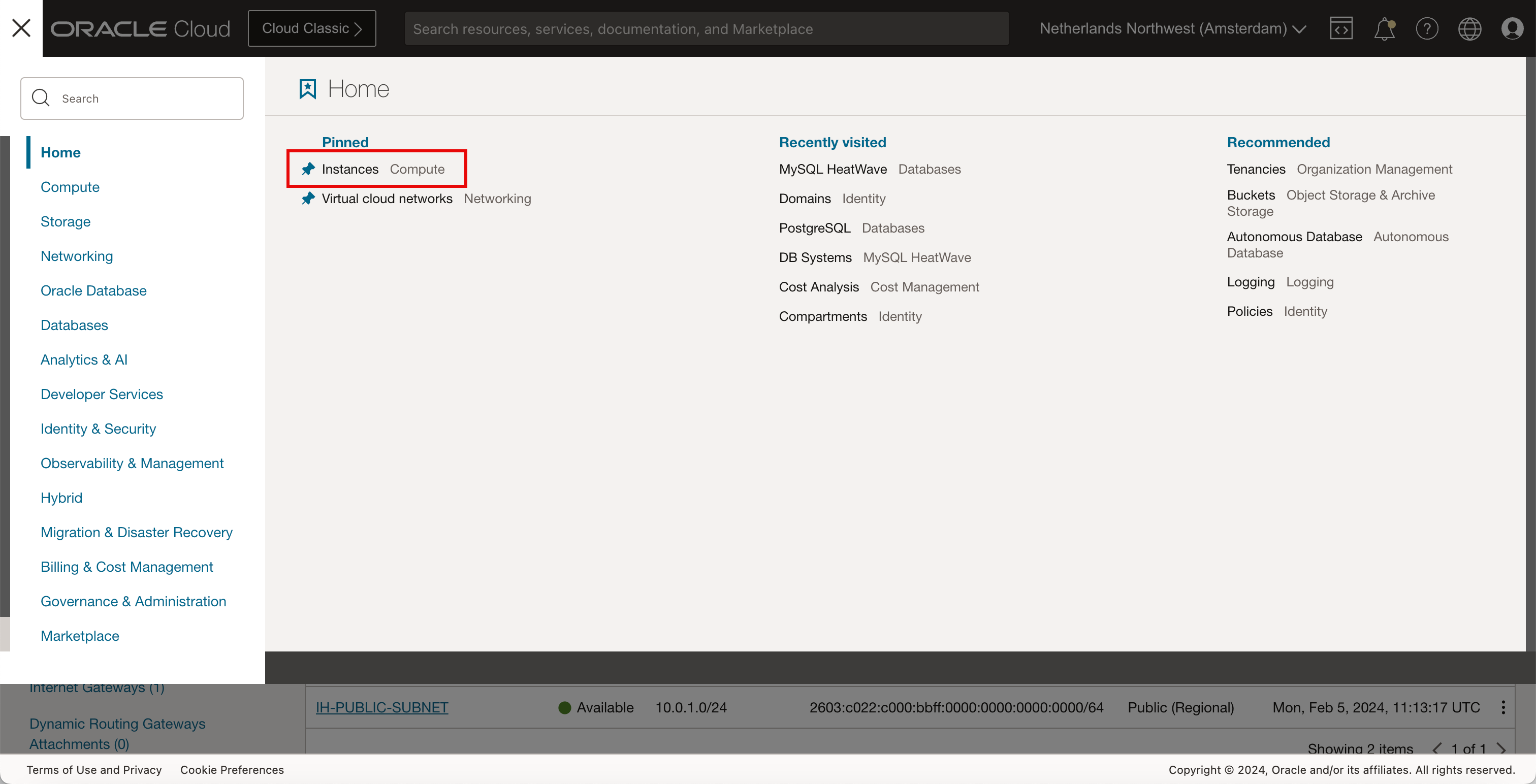The height and width of the screenshot is (784, 1536).
Task: Go to next page of subnet list
Action: [x=1501, y=748]
